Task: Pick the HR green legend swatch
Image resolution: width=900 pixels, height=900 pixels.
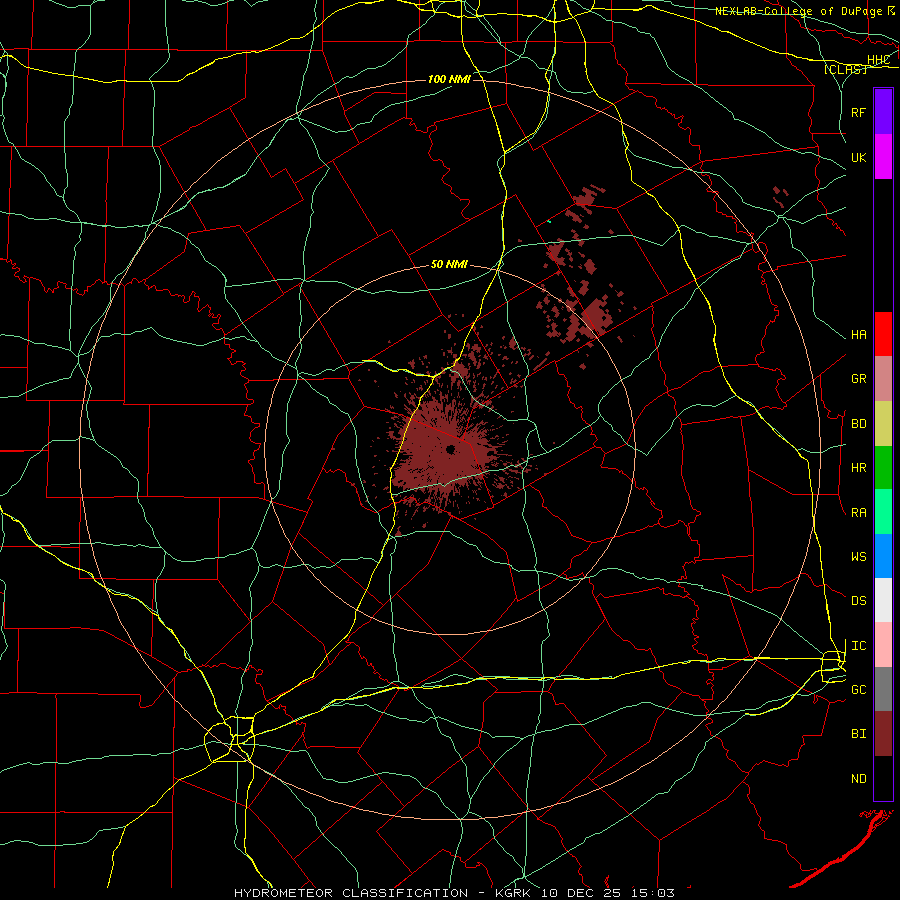Action: [x=883, y=468]
